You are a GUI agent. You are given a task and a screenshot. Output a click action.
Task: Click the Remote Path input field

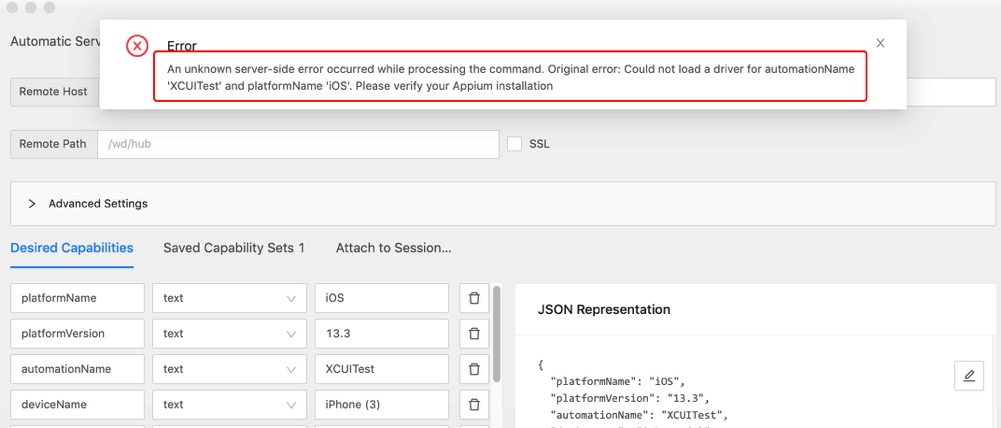298,144
